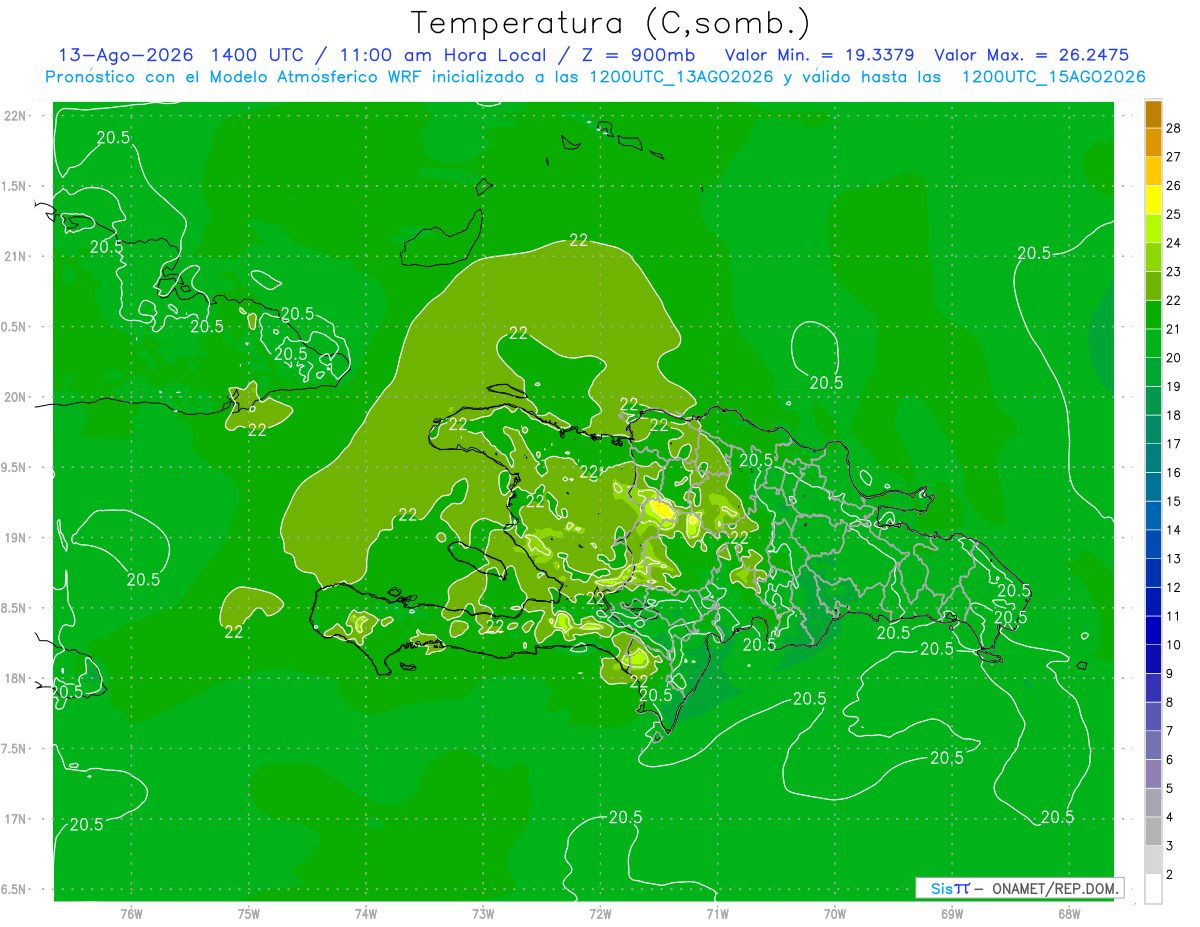The width and height of the screenshot is (1200, 927).
Task: Click the '20' label on the color scale
Action: [x=1174, y=358]
